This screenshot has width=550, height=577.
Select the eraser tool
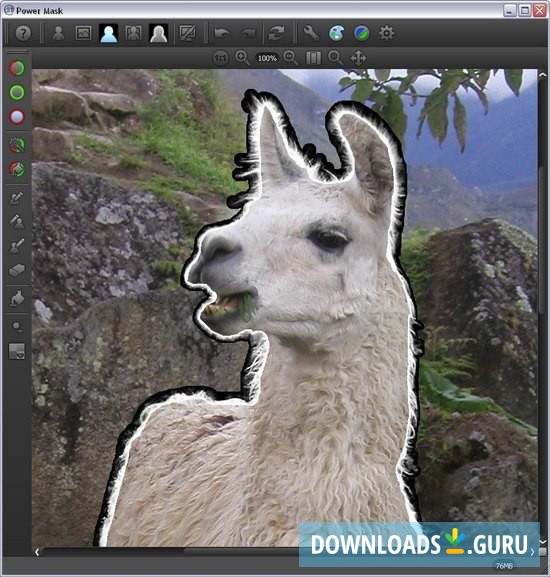[17, 270]
